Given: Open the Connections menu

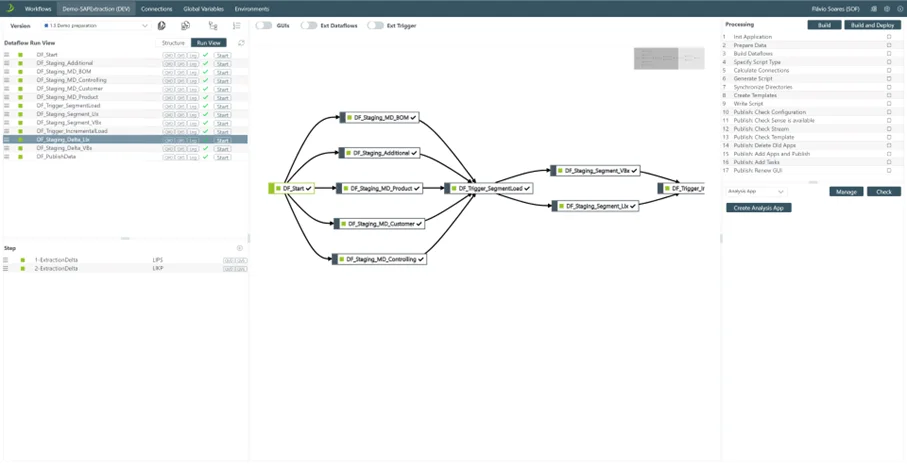Looking at the screenshot, I should pos(156,9).
